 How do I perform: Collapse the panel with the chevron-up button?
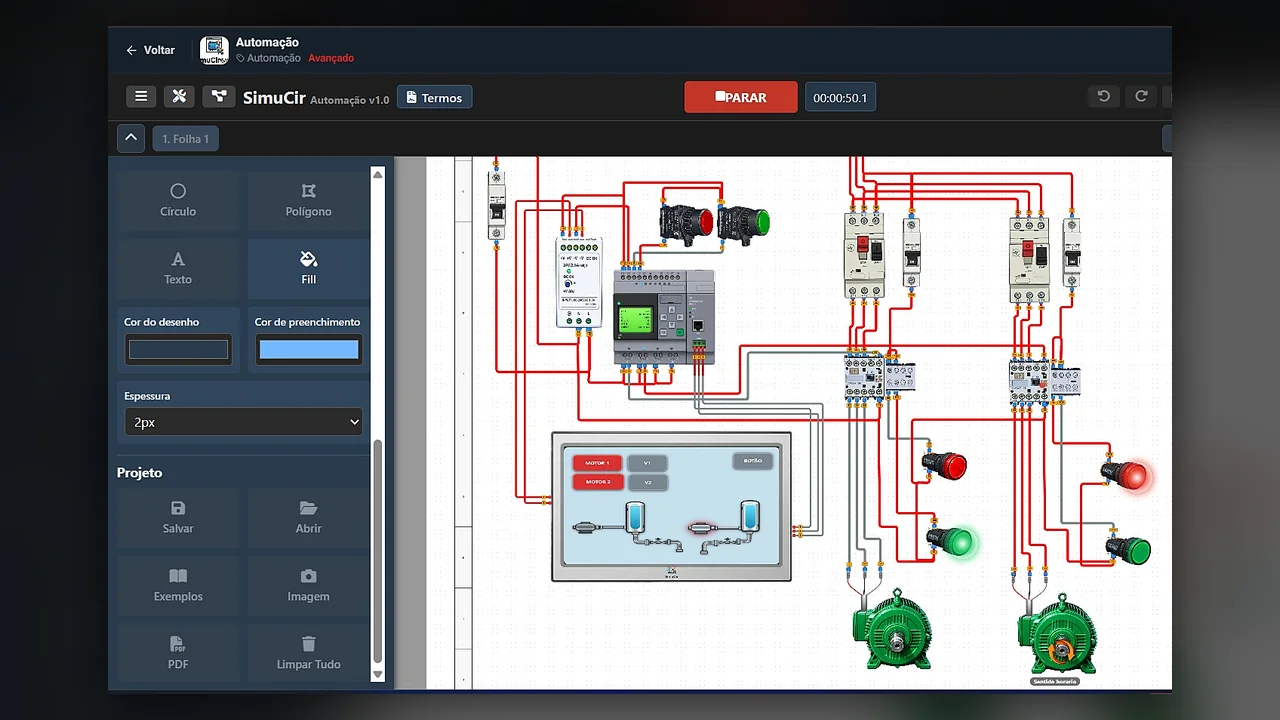pyautogui.click(x=131, y=138)
